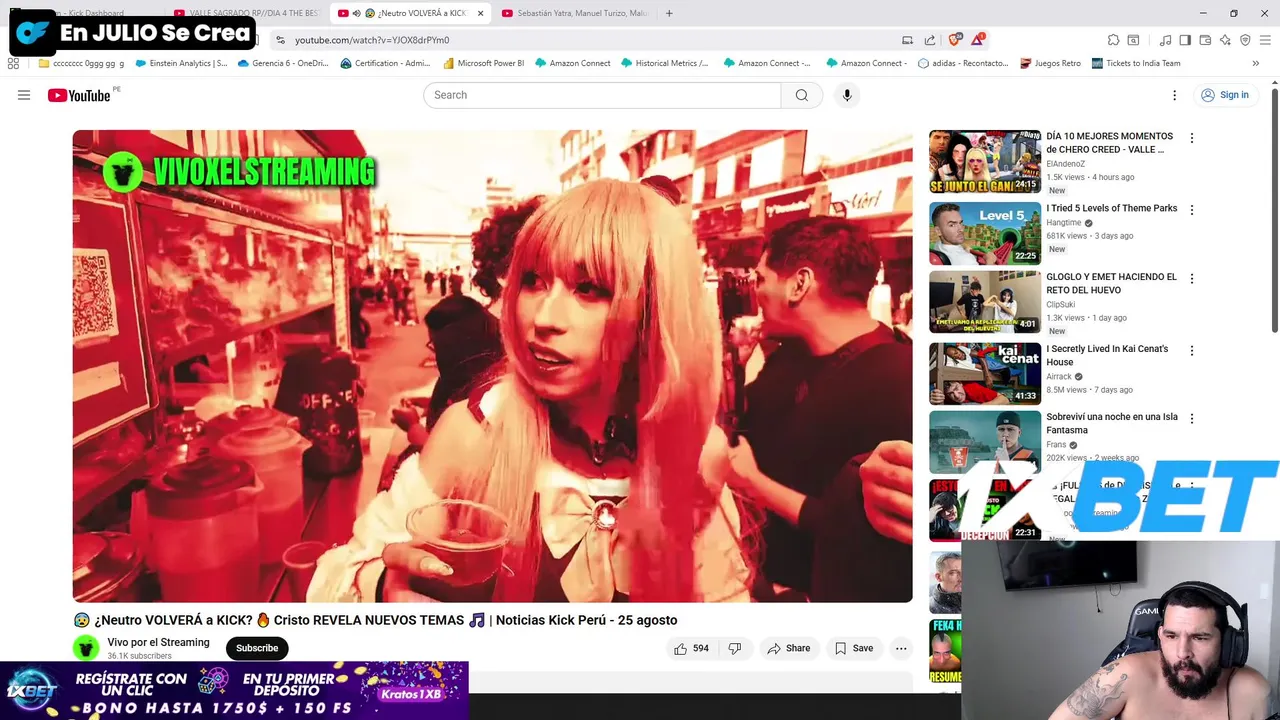Like the video with the thumbs up
The image size is (1280, 720).
pyautogui.click(x=691, y=648)
